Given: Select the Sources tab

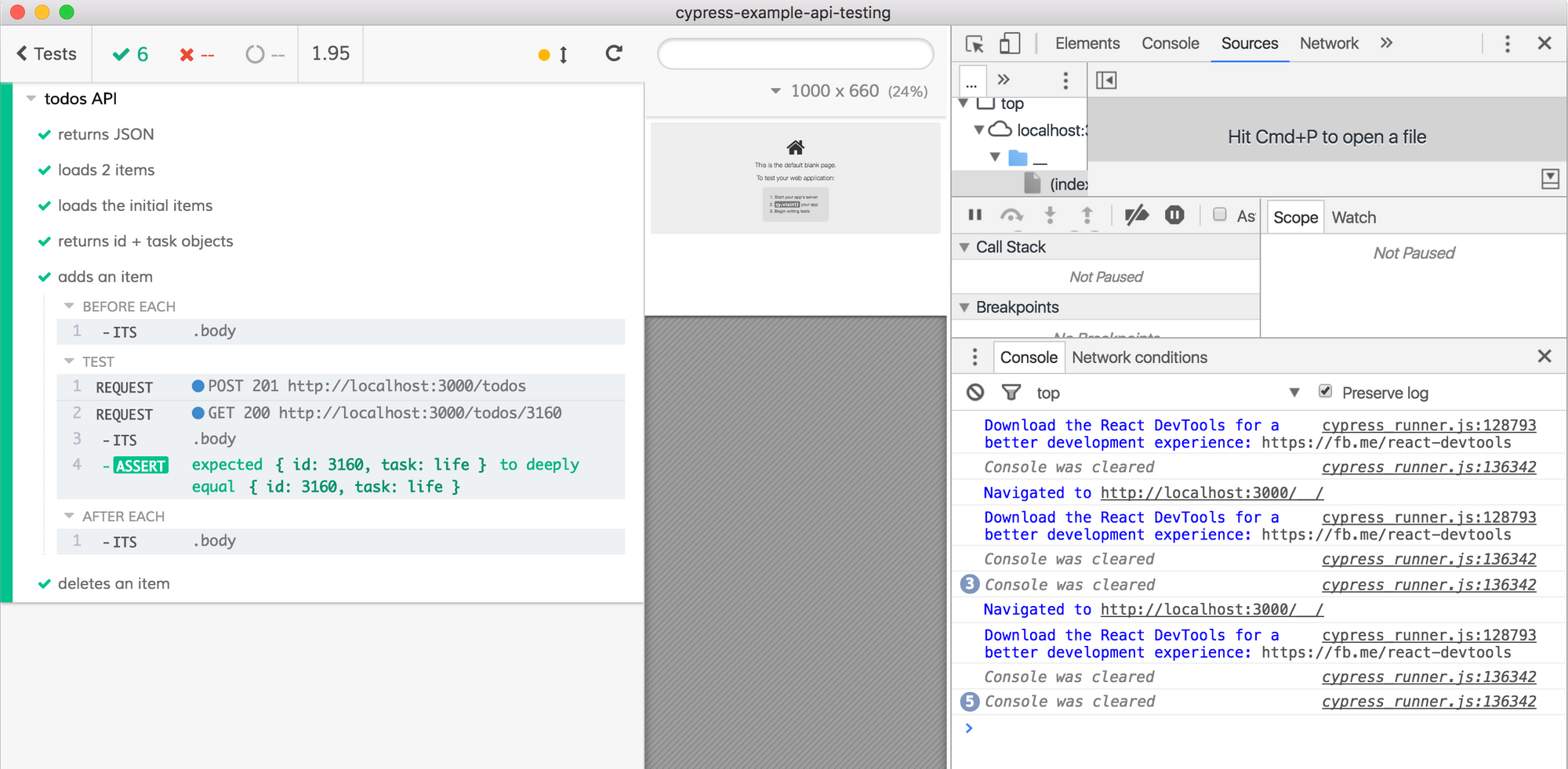Looking at the screenshot, I should tap(1250, 43).
